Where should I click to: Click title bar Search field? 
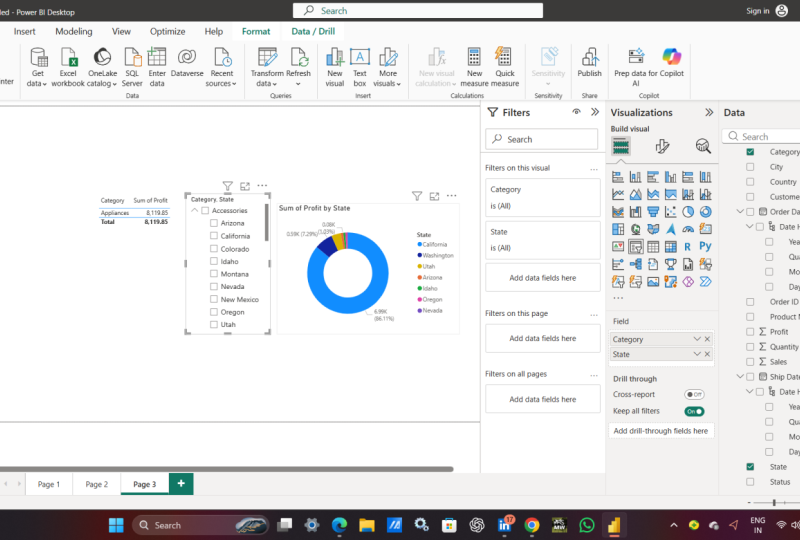(418, 11)
